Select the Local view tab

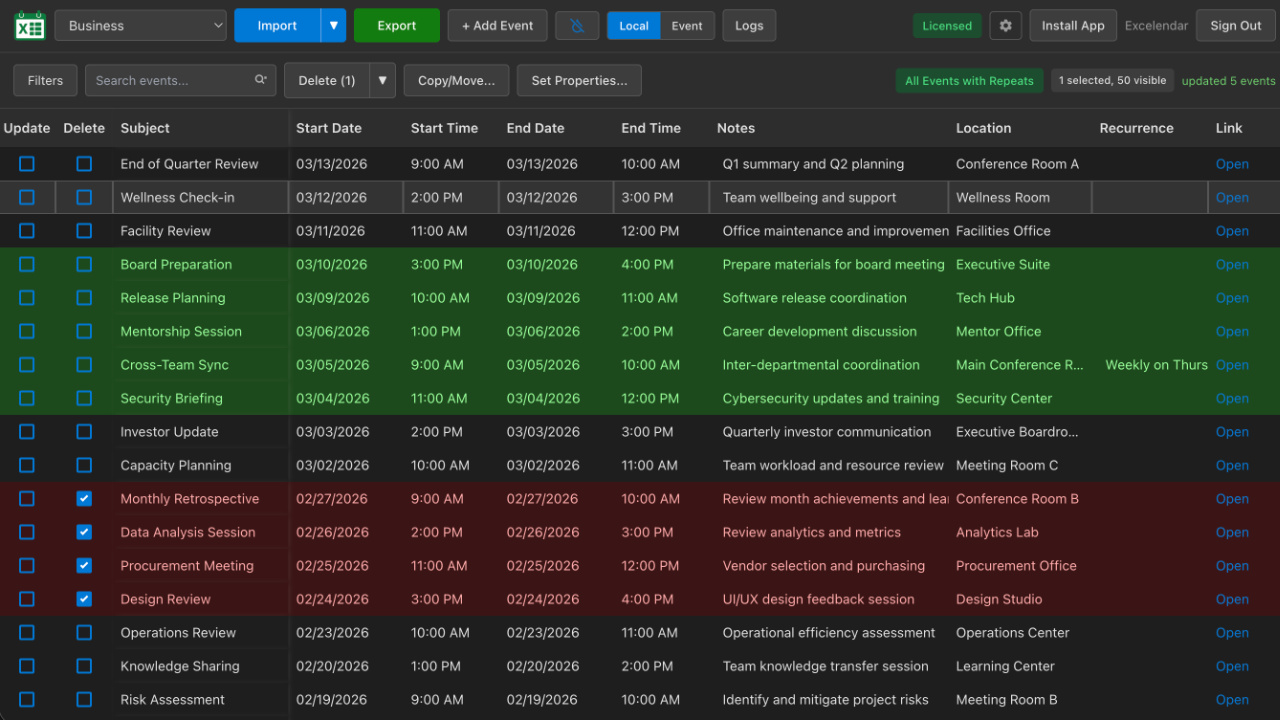[x=634, y=26]
